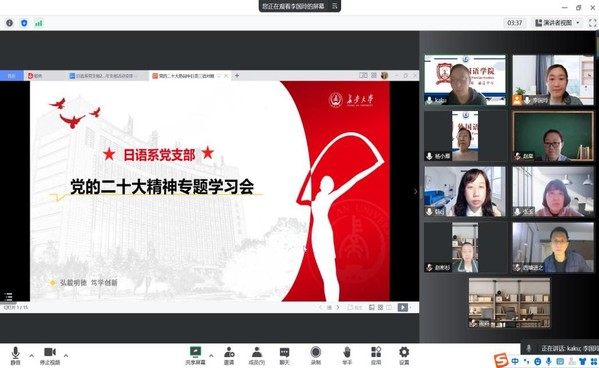Open the Members list icon
The width and height of the screenshot is (599, 368).
coord(257,355)
